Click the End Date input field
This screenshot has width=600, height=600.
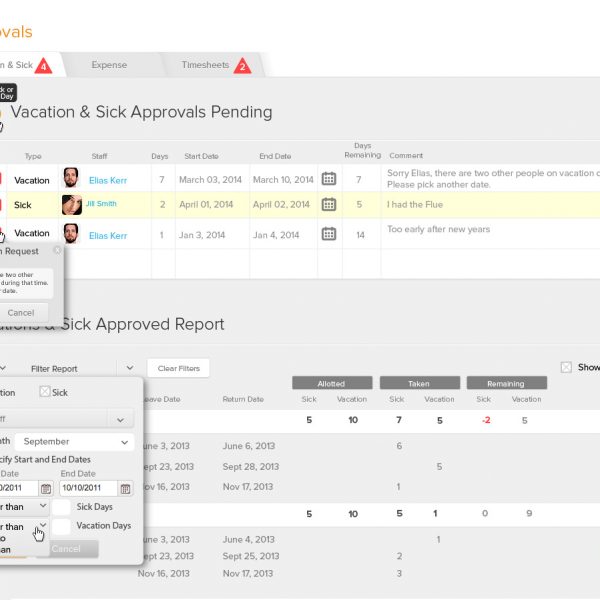coord(88,489)
